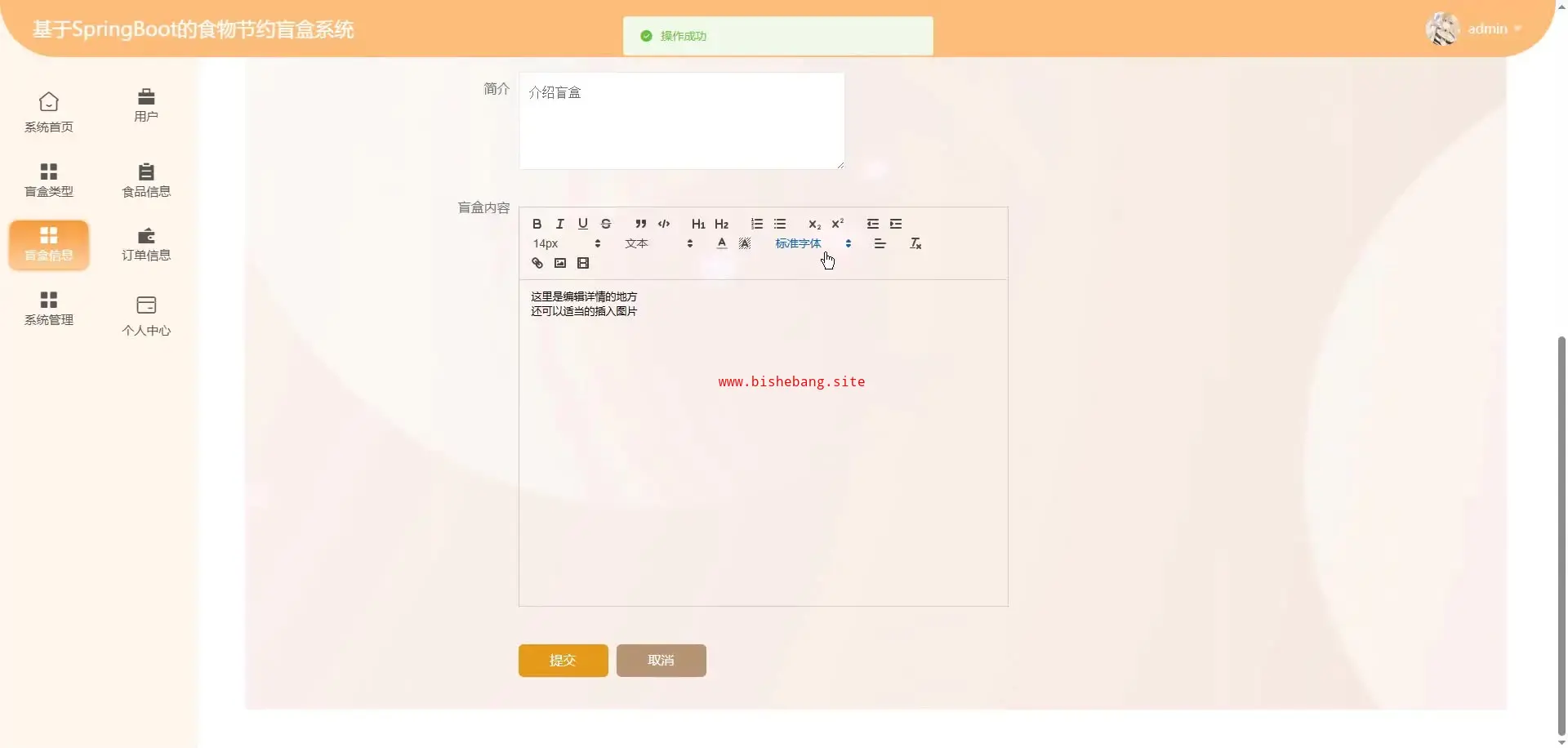Viewport: 1568px width, 748px height.
Task: Start an ordered numbered list
Action: pyautogui.click(x=757, y=224)
